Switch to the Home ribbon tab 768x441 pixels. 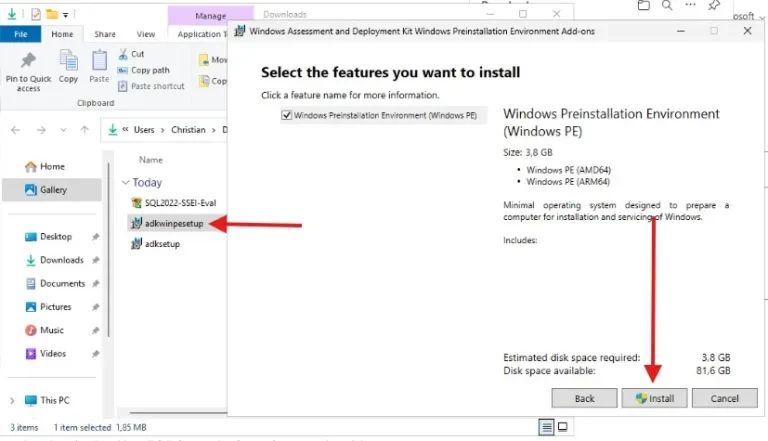pos(62,34)
